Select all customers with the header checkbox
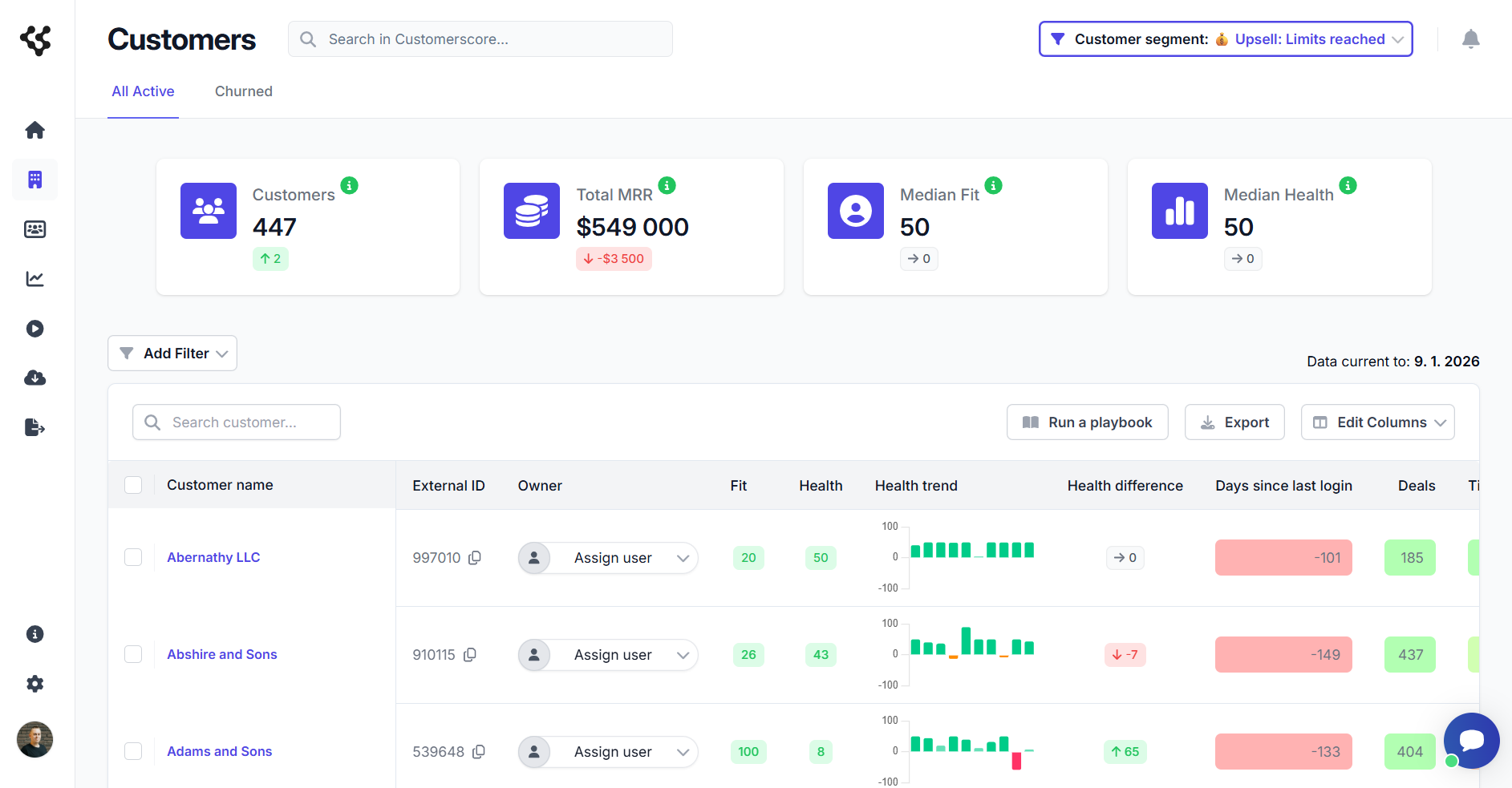1512x788 pixels. [133, 484]
